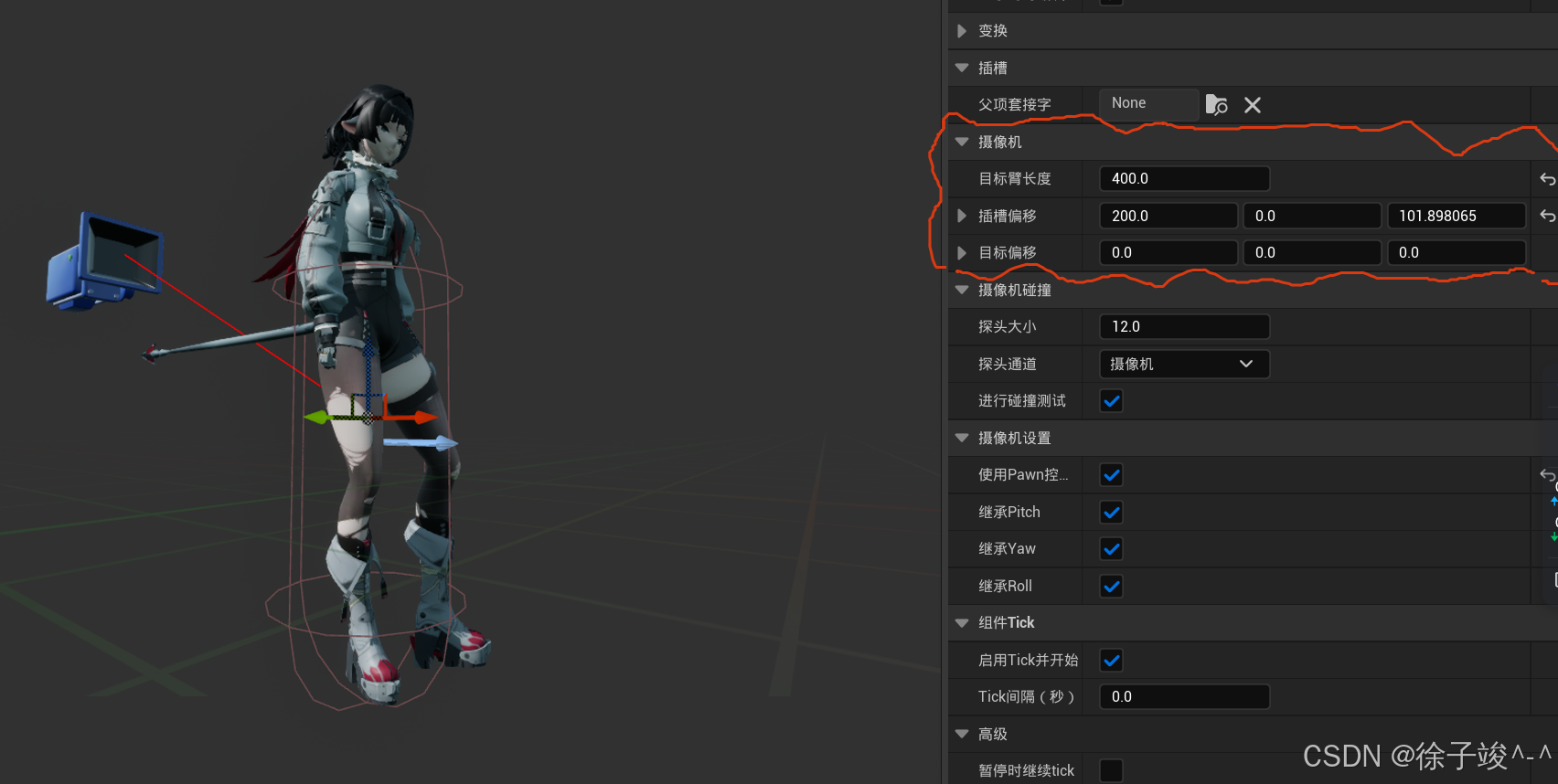Toggle 进行碰撞测试 checkbox
The height and width of the screenshot is (784, 1558).
pos(1112,401)
